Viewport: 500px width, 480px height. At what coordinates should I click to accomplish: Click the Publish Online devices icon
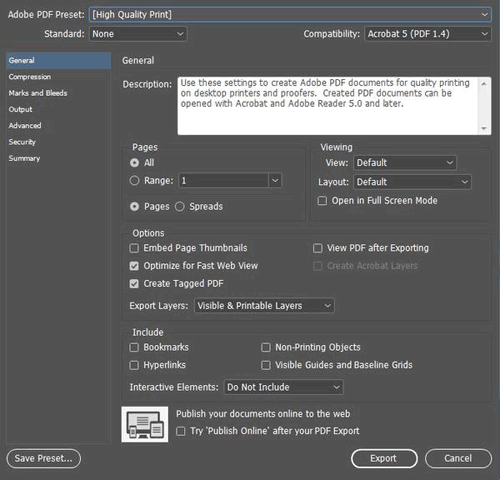point(145,424)
